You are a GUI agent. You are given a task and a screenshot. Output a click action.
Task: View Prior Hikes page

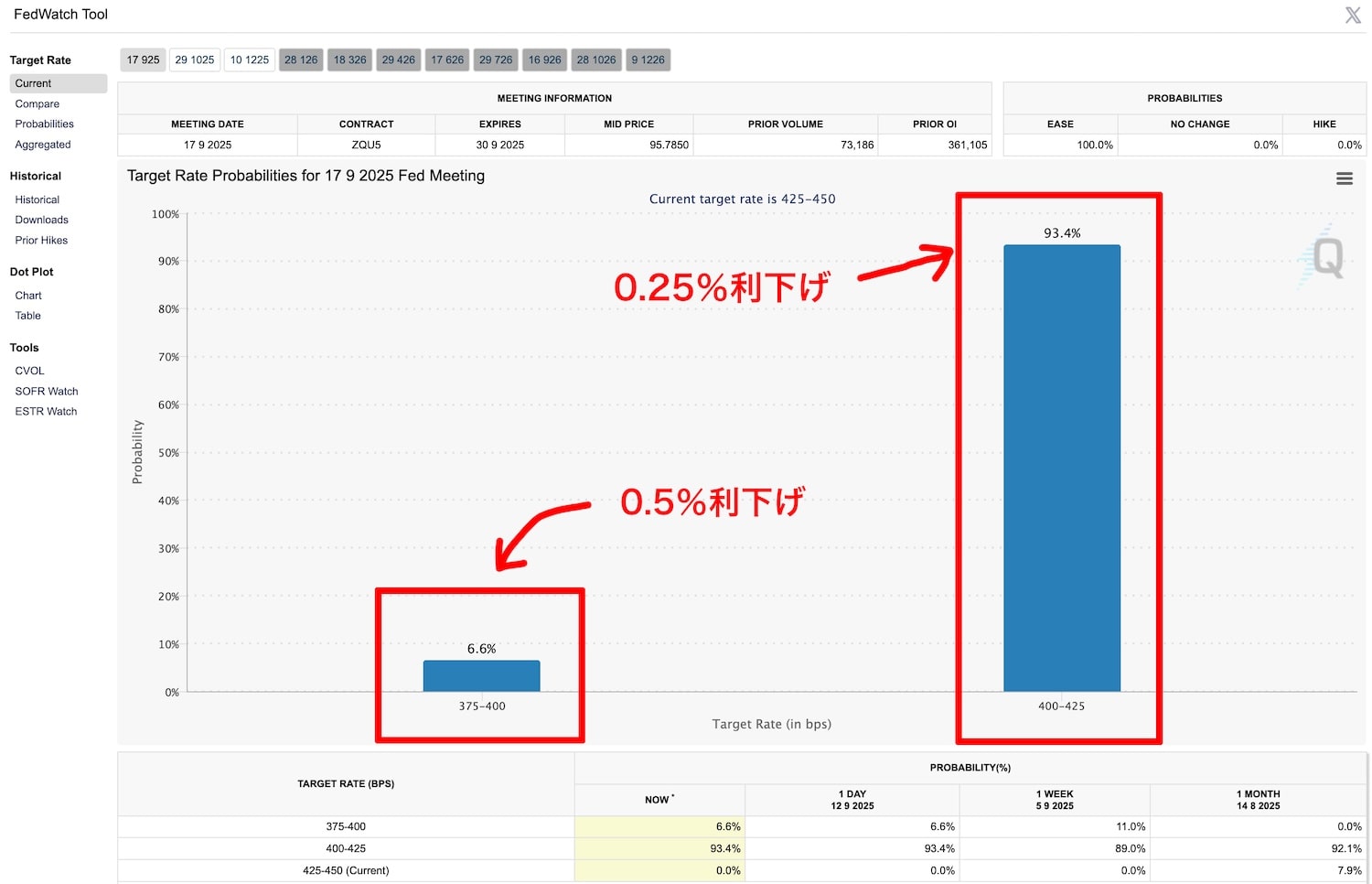tap(42, 241)
